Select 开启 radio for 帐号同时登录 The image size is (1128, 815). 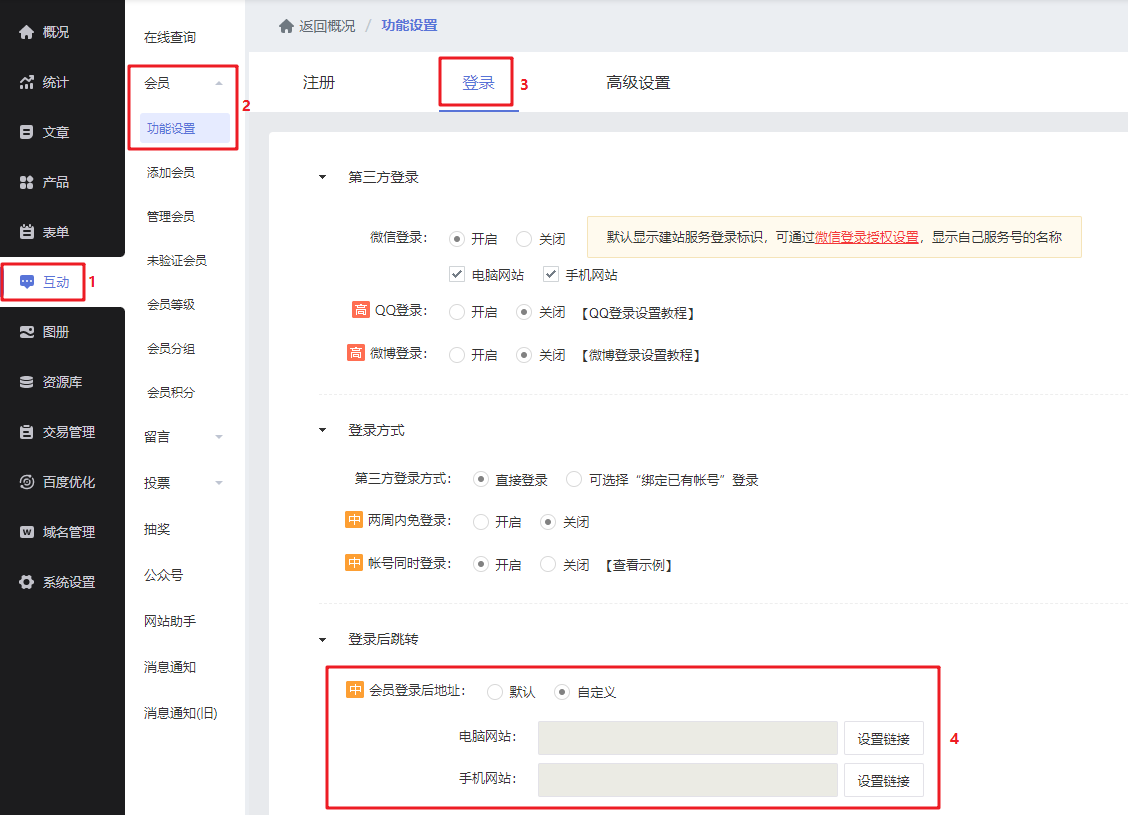click(x=481, y=565)
